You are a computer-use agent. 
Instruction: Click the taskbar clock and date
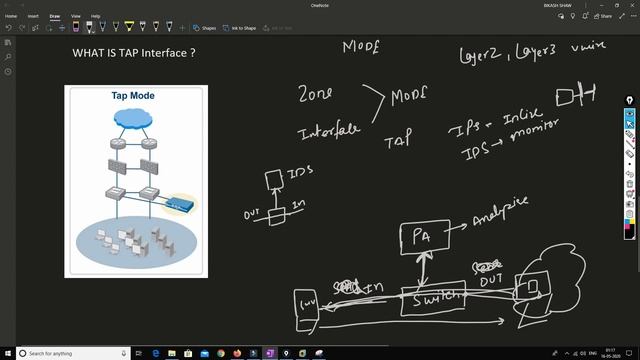[611, 353]
